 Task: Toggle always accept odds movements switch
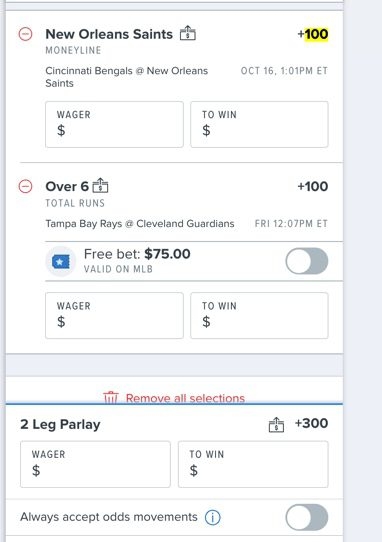pyautogui.click(x=307, y=517)
